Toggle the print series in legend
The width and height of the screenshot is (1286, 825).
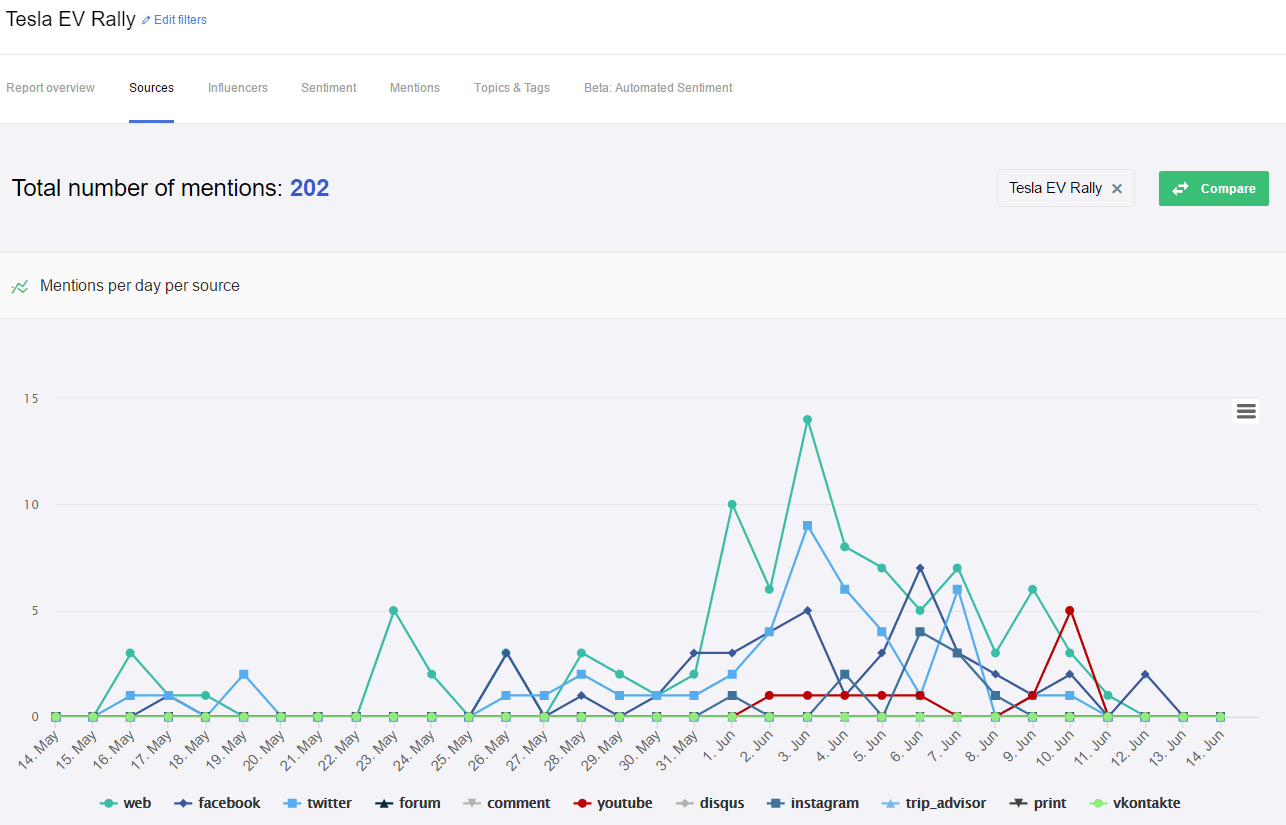point(1038,803)
